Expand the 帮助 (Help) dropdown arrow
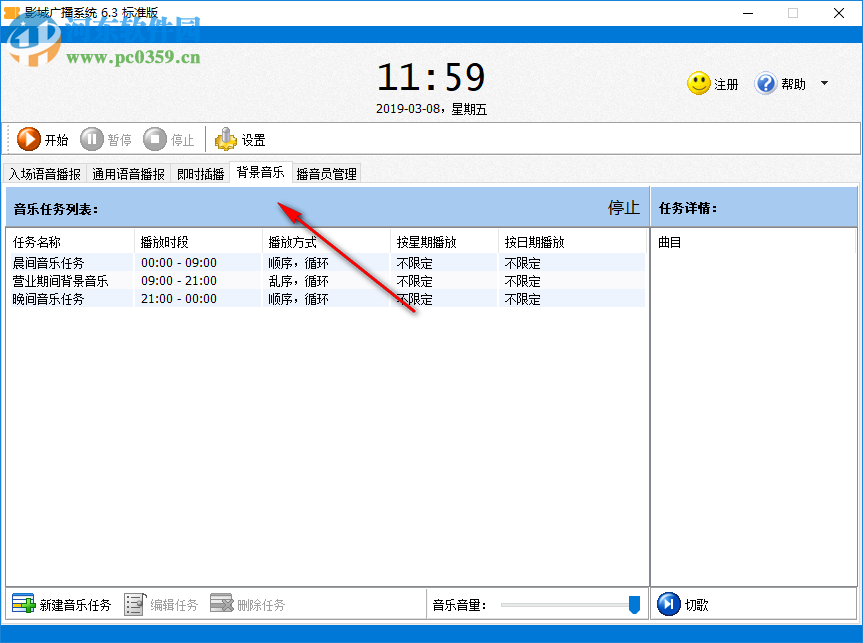This screenshot has height=643, width=863. pos(824,84)
